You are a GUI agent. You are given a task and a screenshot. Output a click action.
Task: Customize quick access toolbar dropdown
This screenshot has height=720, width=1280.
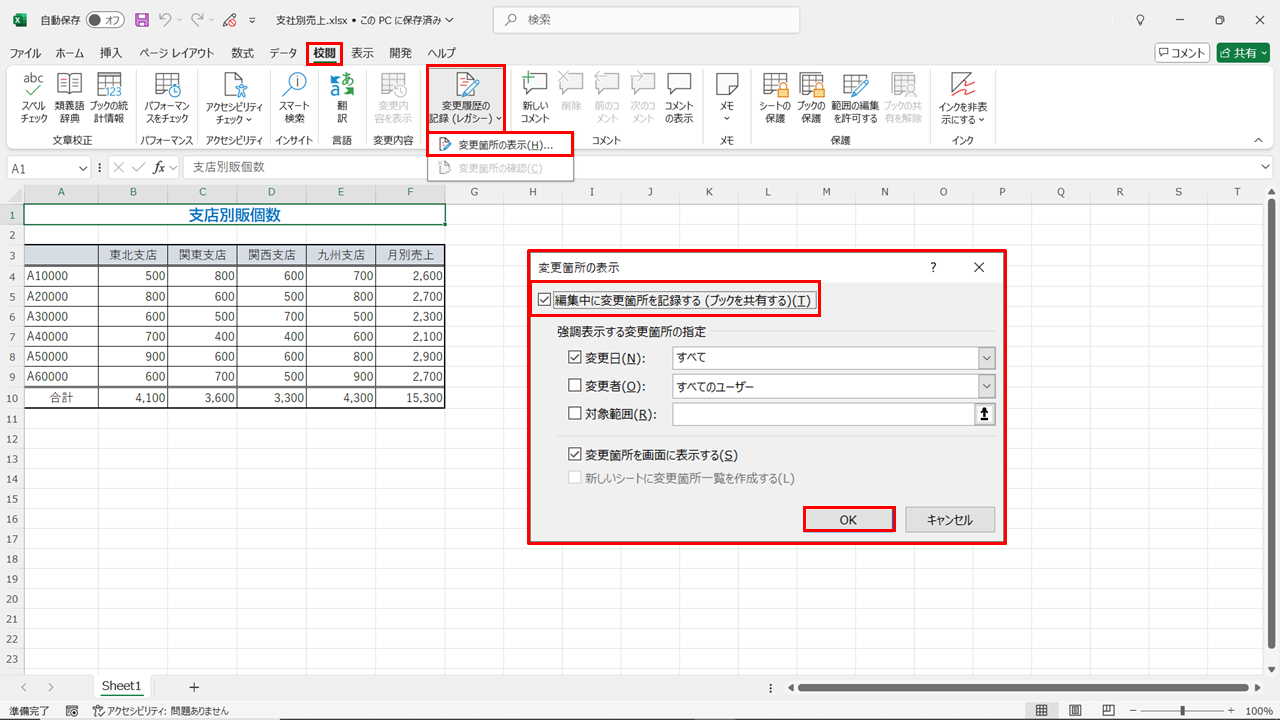pyautogui.click(x=251, y=20)
